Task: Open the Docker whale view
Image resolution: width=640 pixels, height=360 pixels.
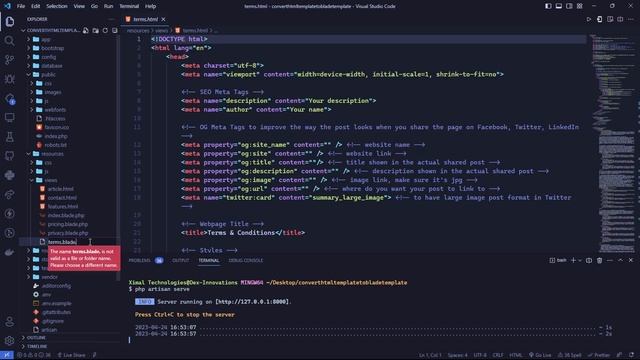Action: 9,252
